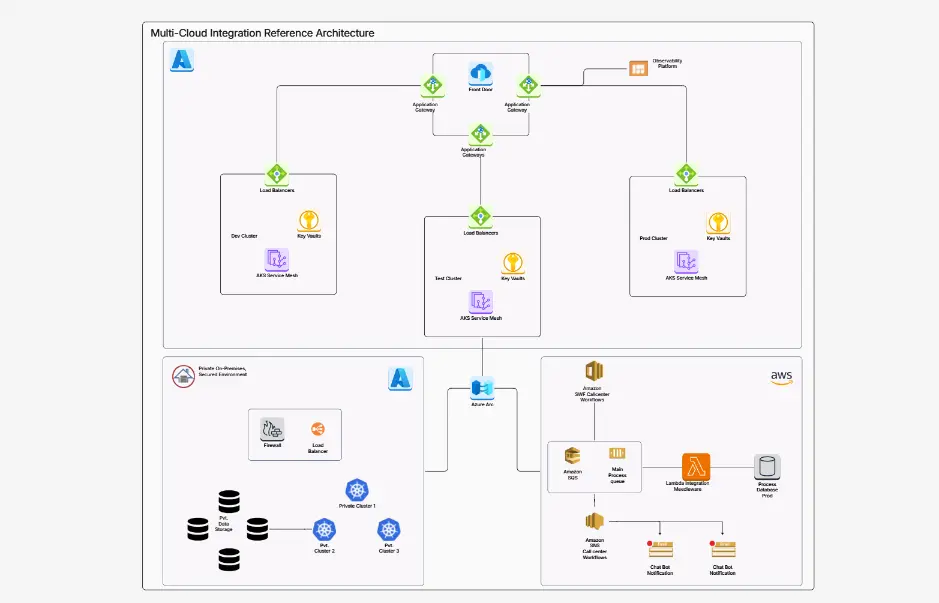Screen dimensions: 939x603
Task: Select the Key Vaults icon in Prod Cluster
Action: (718, 223)
